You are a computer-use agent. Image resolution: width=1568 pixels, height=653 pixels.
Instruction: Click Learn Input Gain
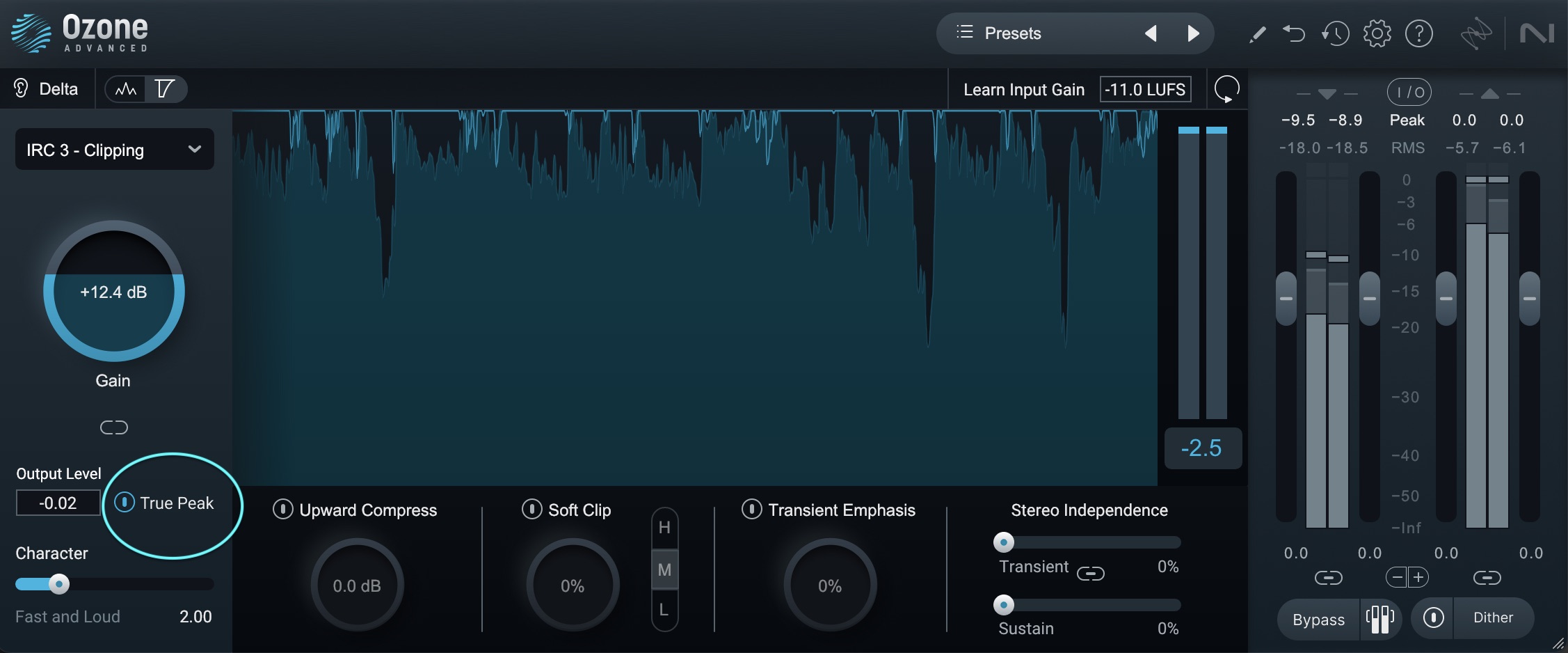1024,90
